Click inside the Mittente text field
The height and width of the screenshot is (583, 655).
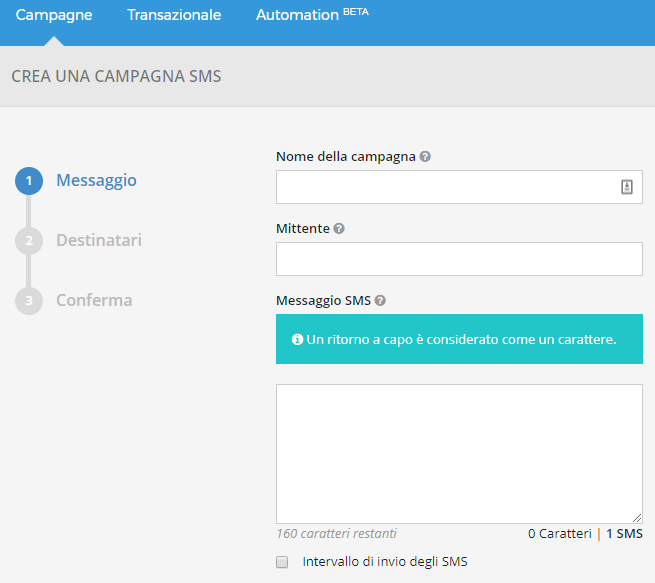459,259
